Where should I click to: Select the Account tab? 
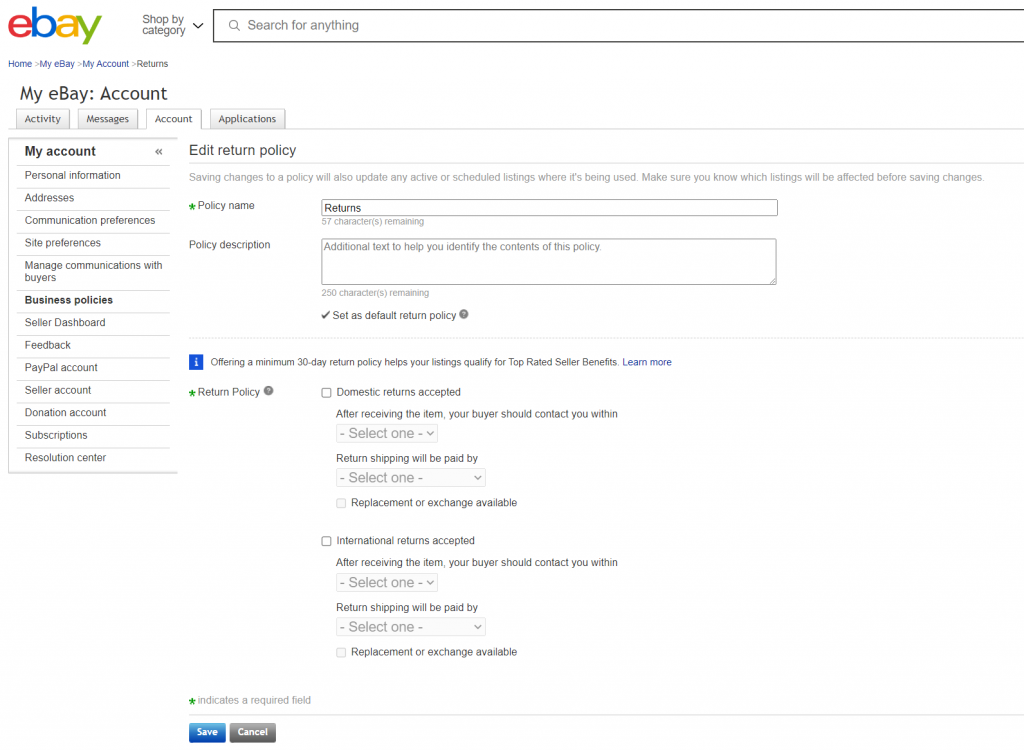pos(174,119)
